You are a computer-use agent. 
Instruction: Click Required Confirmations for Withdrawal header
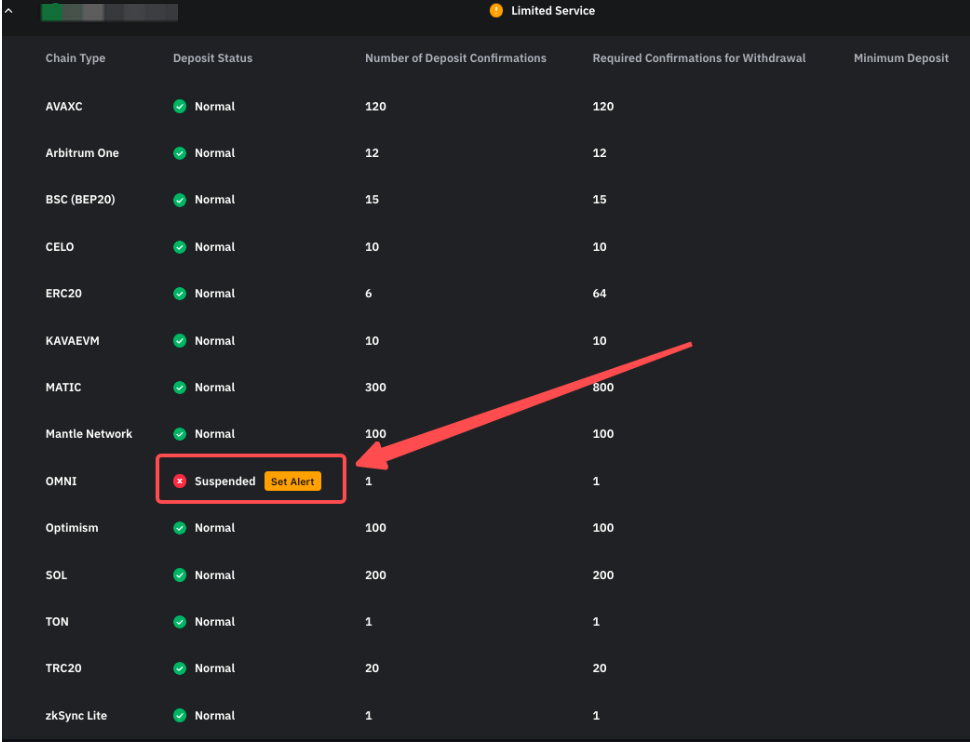(698, 58)
